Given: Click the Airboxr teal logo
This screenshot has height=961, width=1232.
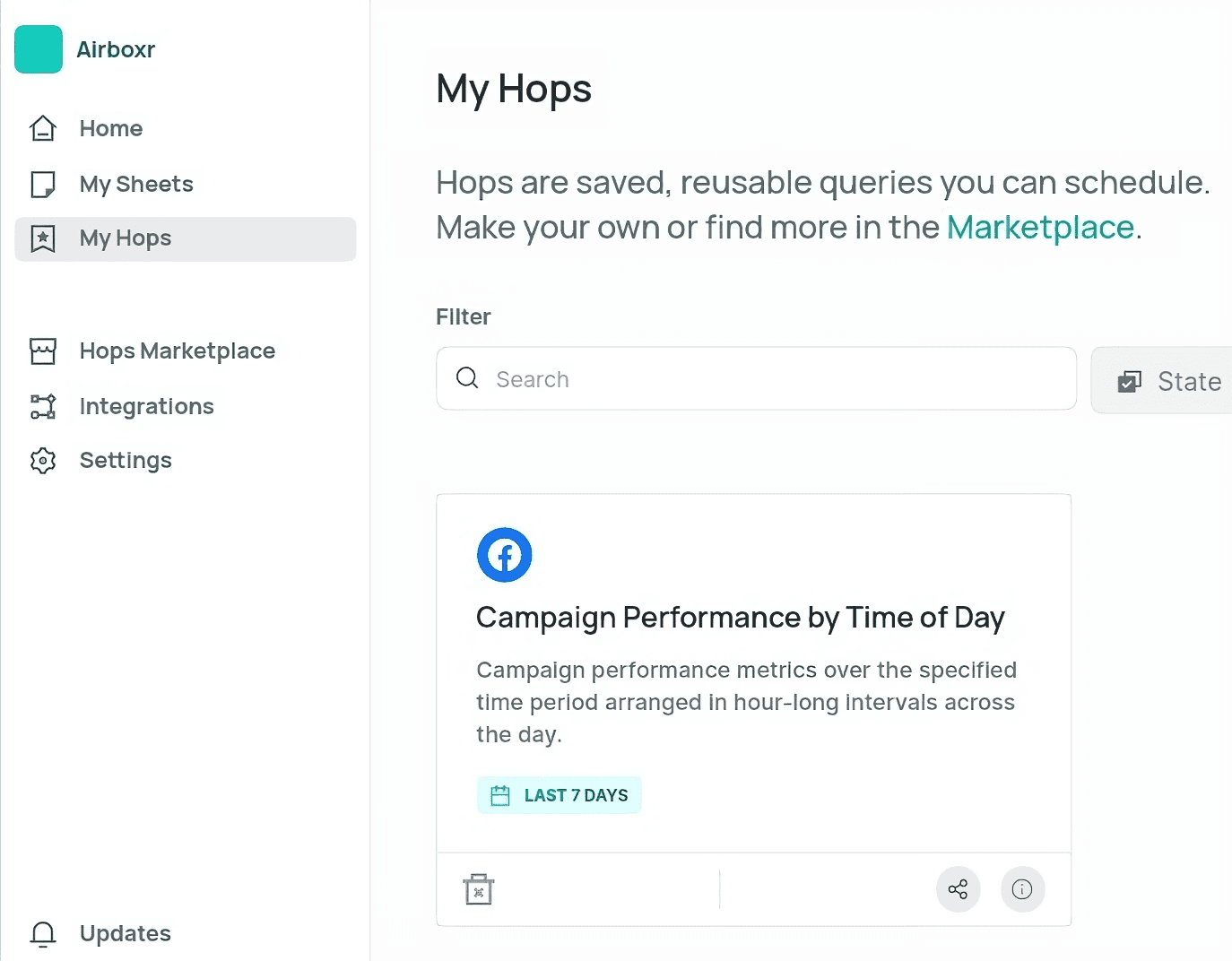Looking at the screenshot, I should 39,49.
